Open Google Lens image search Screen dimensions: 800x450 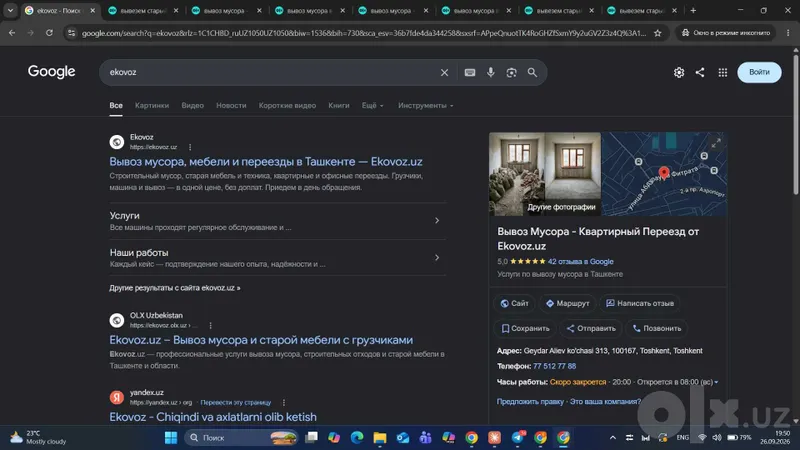[511, 72]
